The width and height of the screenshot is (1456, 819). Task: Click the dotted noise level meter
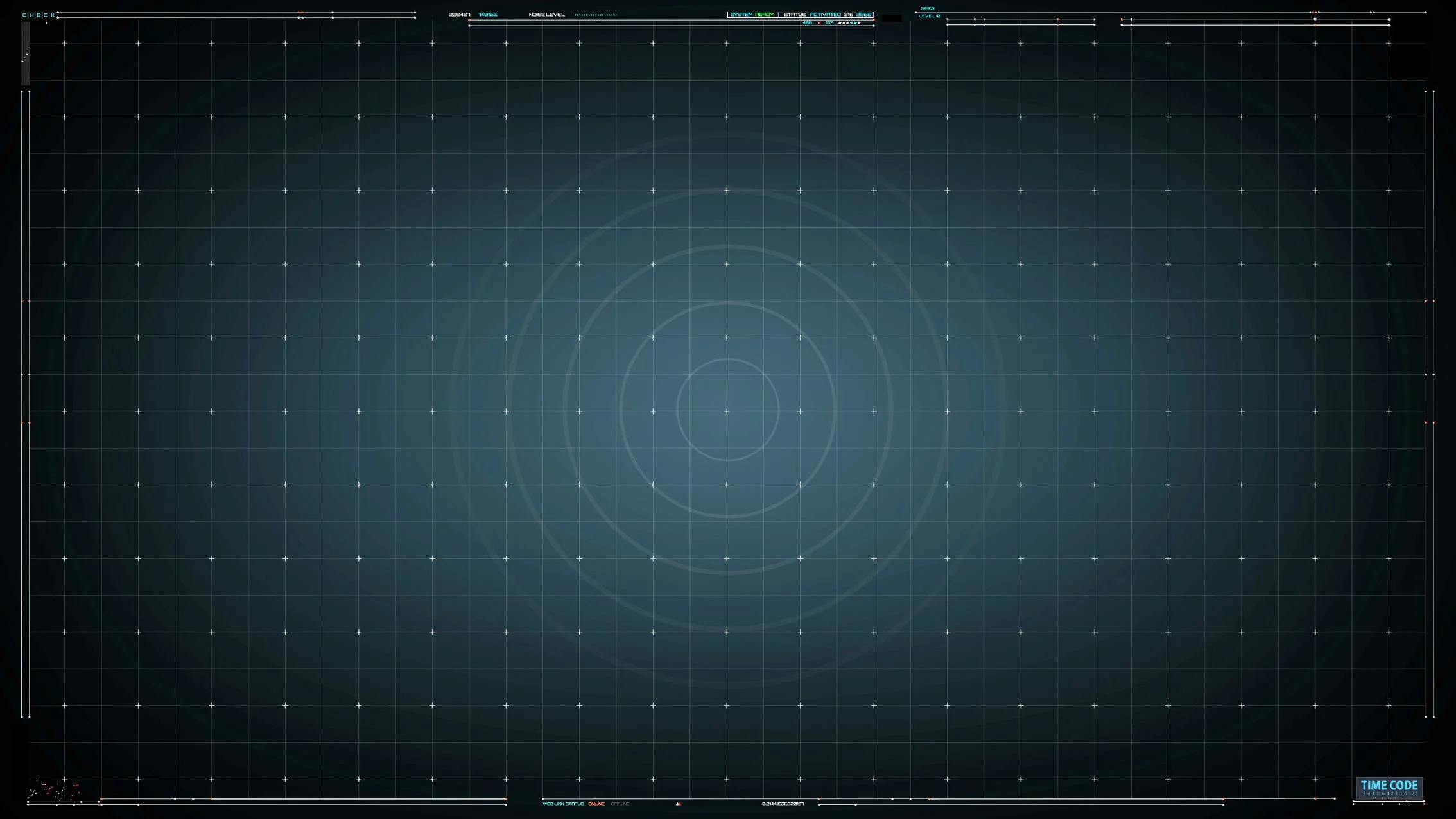tap(596, 15)
